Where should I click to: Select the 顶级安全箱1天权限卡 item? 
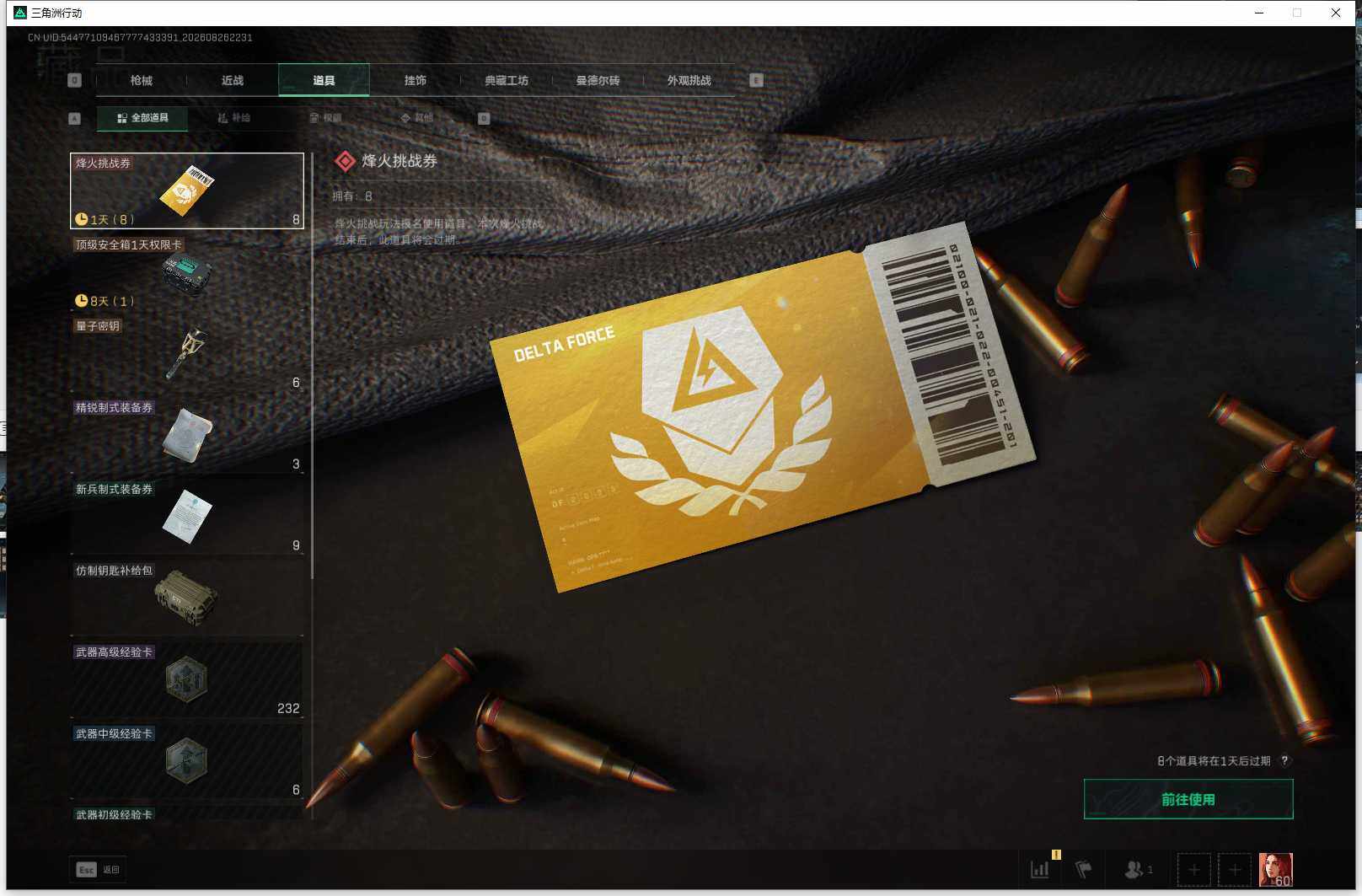pyautogui.click(x=187, y=272)
